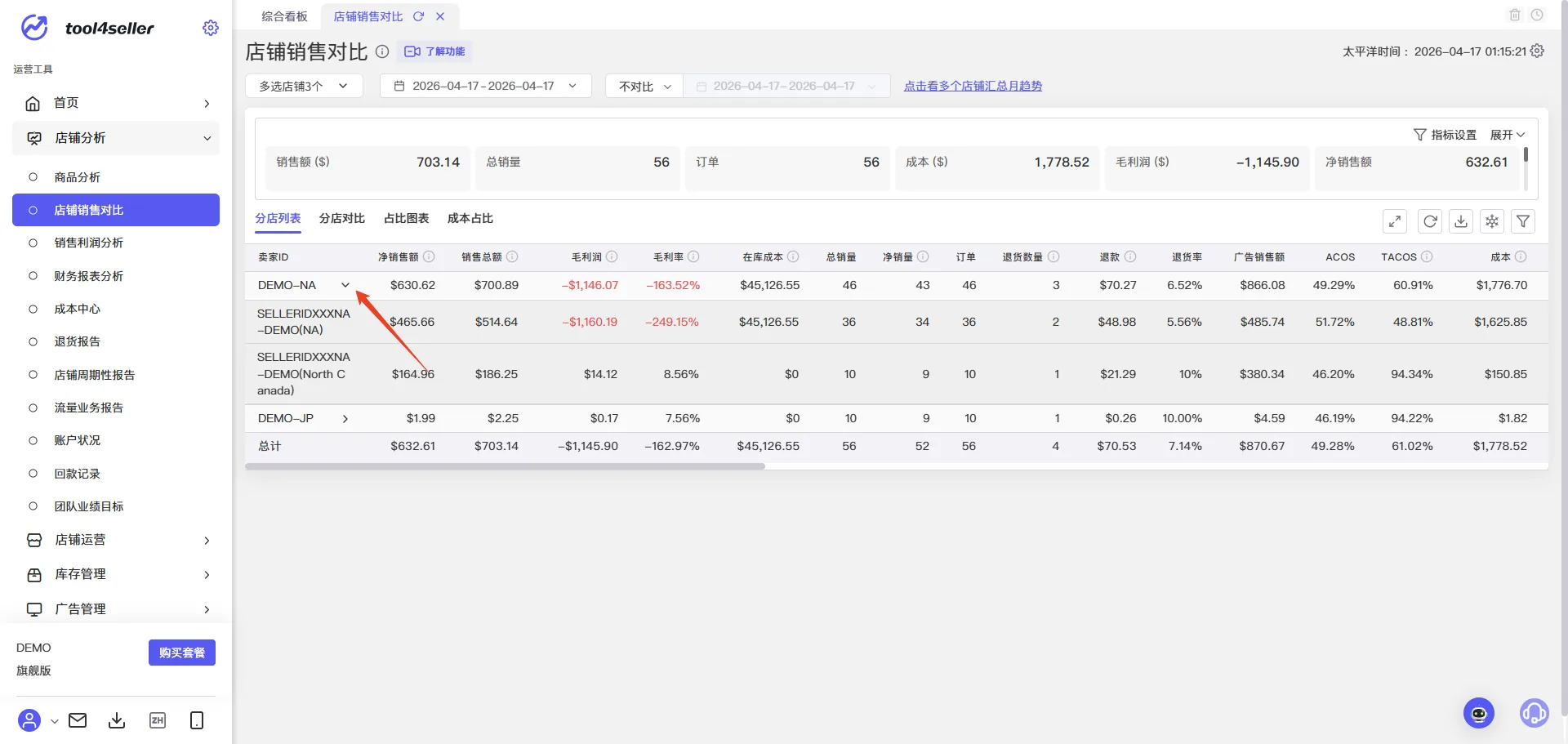Screen dimensions: 1568x744
Task: Open the date range picker 2026-04-17
Action: pos(486,86)
